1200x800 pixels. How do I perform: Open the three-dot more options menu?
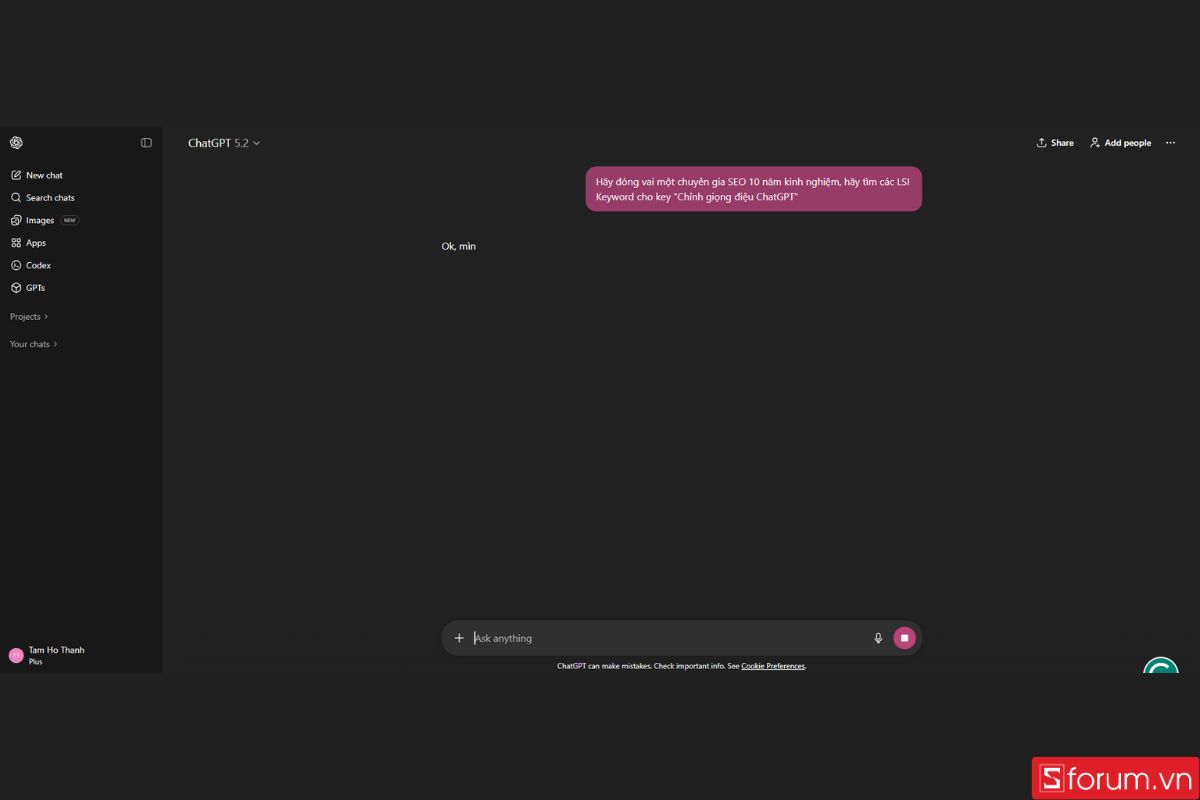click(x=1171, y=143)
